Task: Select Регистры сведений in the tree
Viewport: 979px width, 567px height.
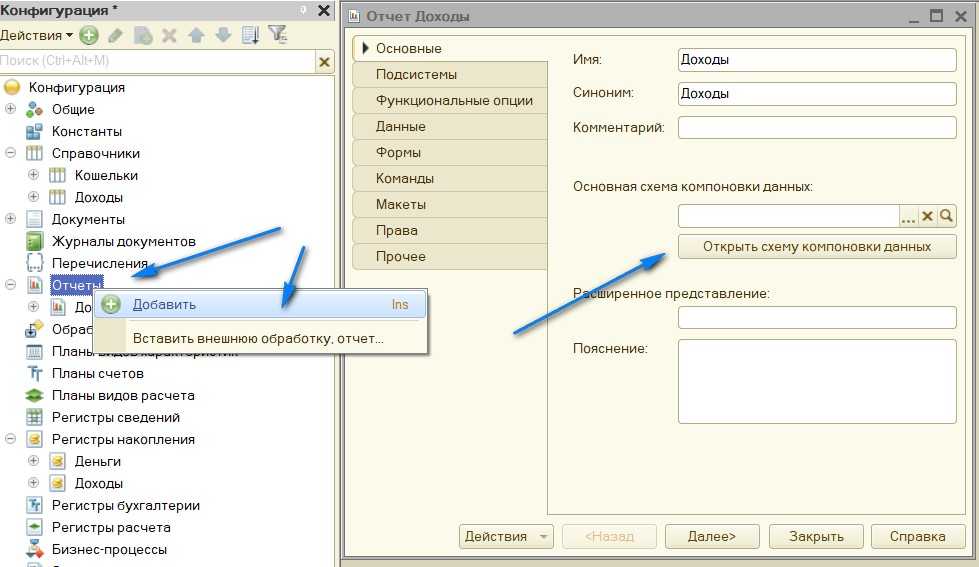Action: pos(116,417)
